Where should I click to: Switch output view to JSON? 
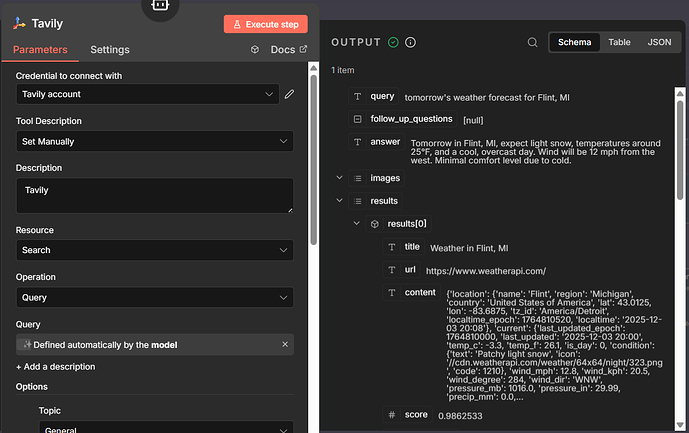pos(659,42)
